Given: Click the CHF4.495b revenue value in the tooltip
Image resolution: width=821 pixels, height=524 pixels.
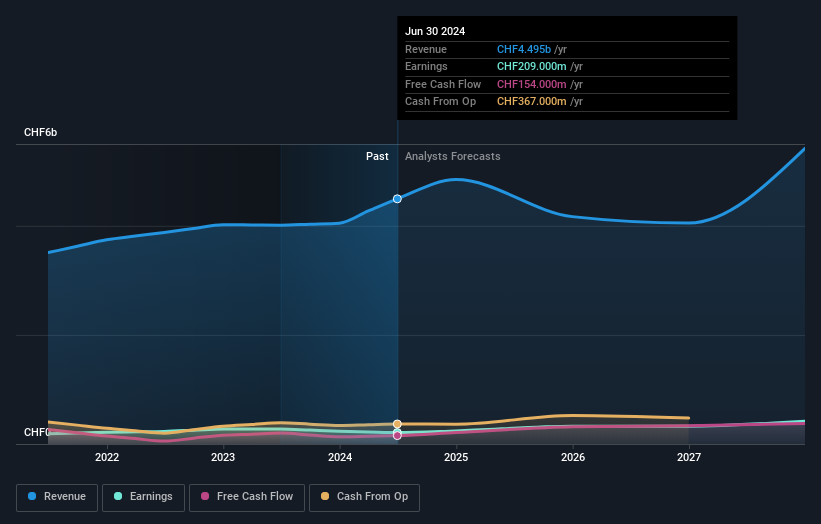Looking at the screenshot, I should [524, 49].
